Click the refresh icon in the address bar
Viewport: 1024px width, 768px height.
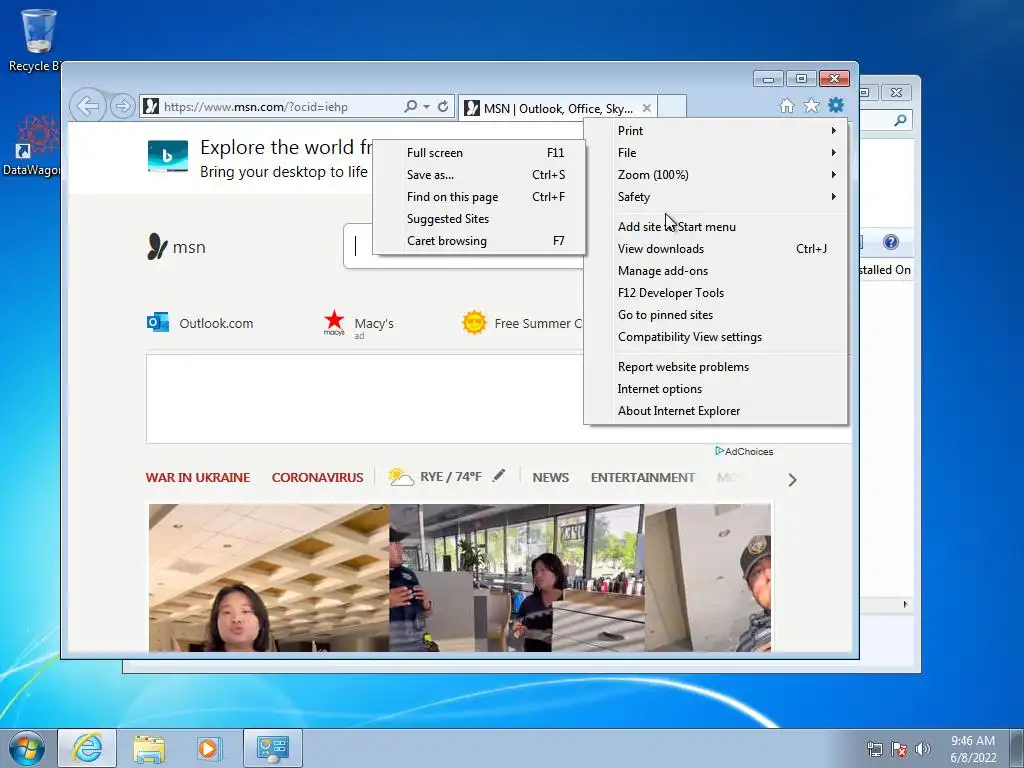[x=443, y=106]
